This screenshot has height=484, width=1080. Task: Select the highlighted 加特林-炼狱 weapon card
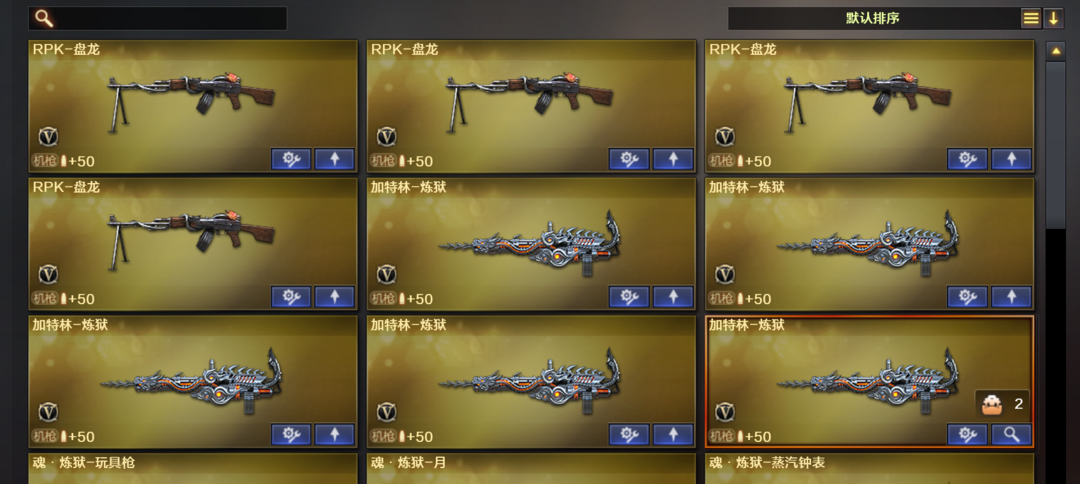(x=869, y=381)
